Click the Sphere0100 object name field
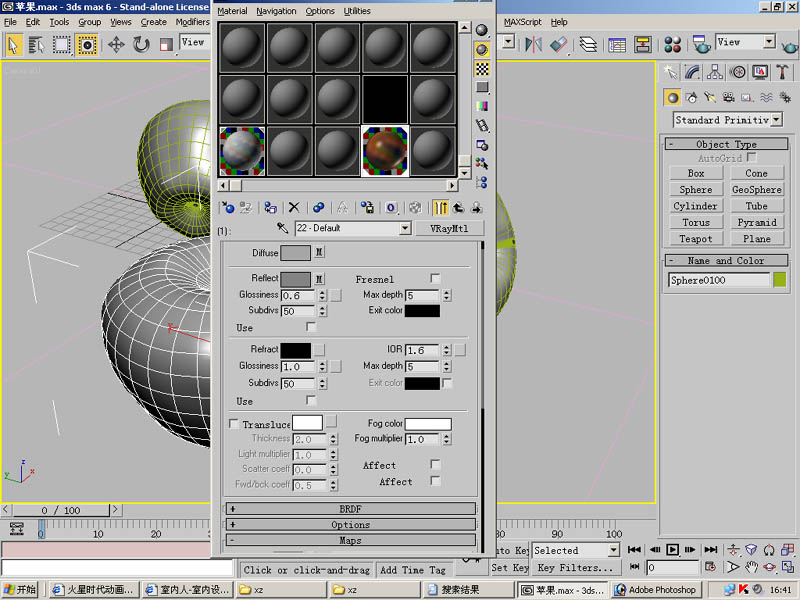 (718, 280)
